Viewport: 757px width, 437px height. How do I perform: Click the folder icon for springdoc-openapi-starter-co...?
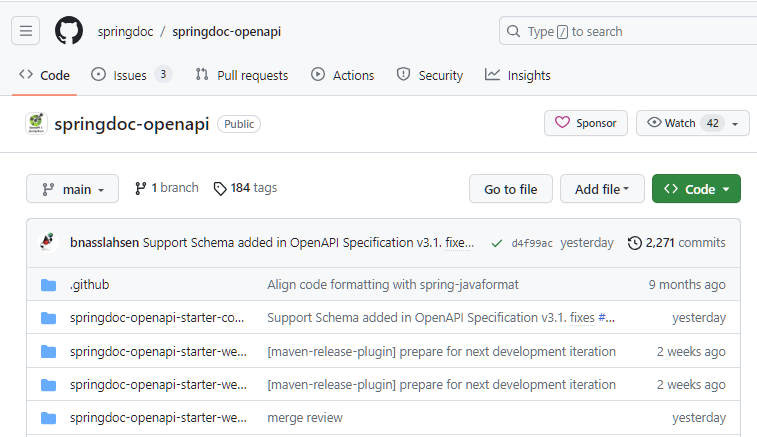point(48,318)
